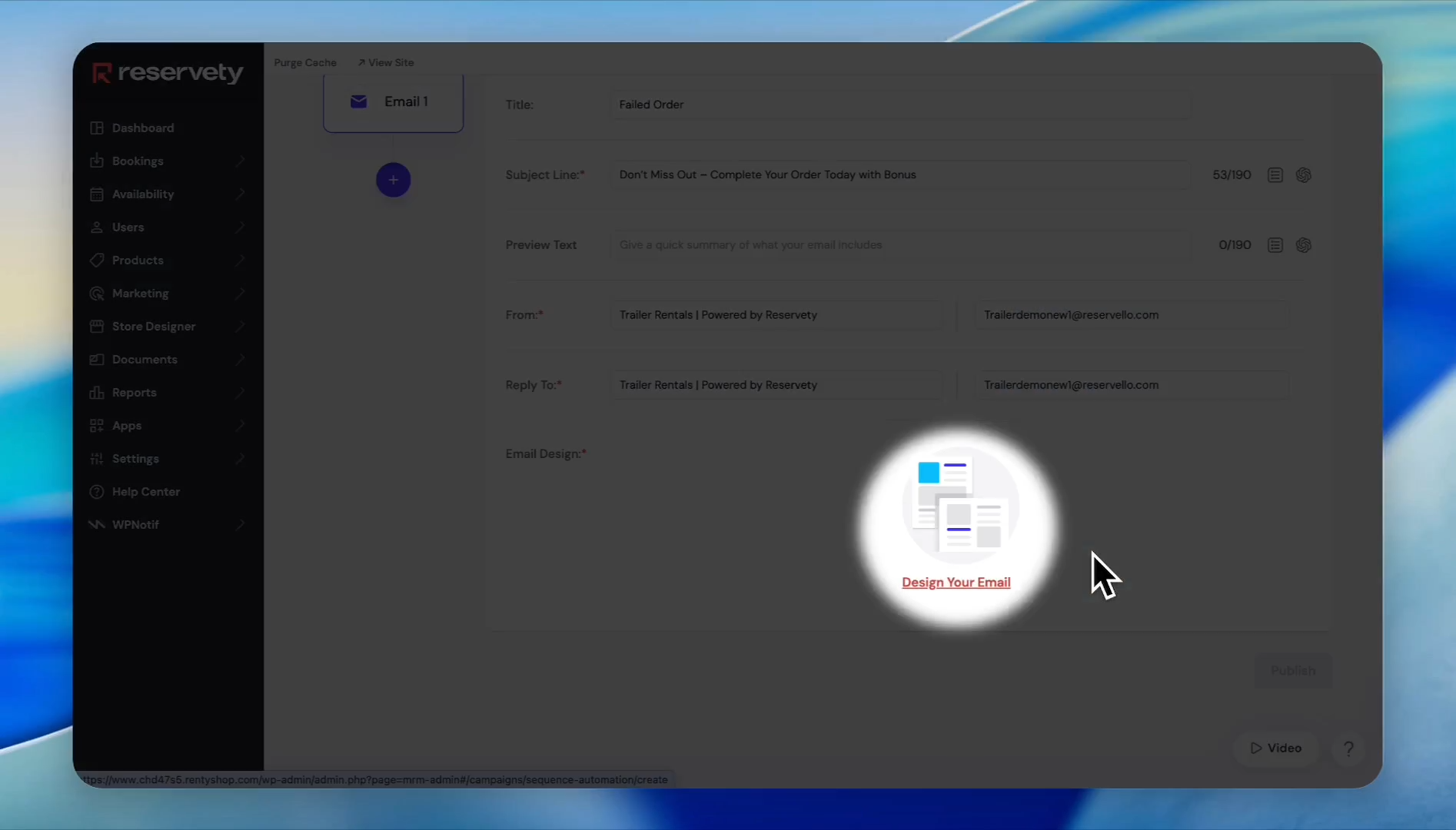This screenshot has height=830, width=1456.
Task: Add a new email step with plus button
Action: click(393, 180)
